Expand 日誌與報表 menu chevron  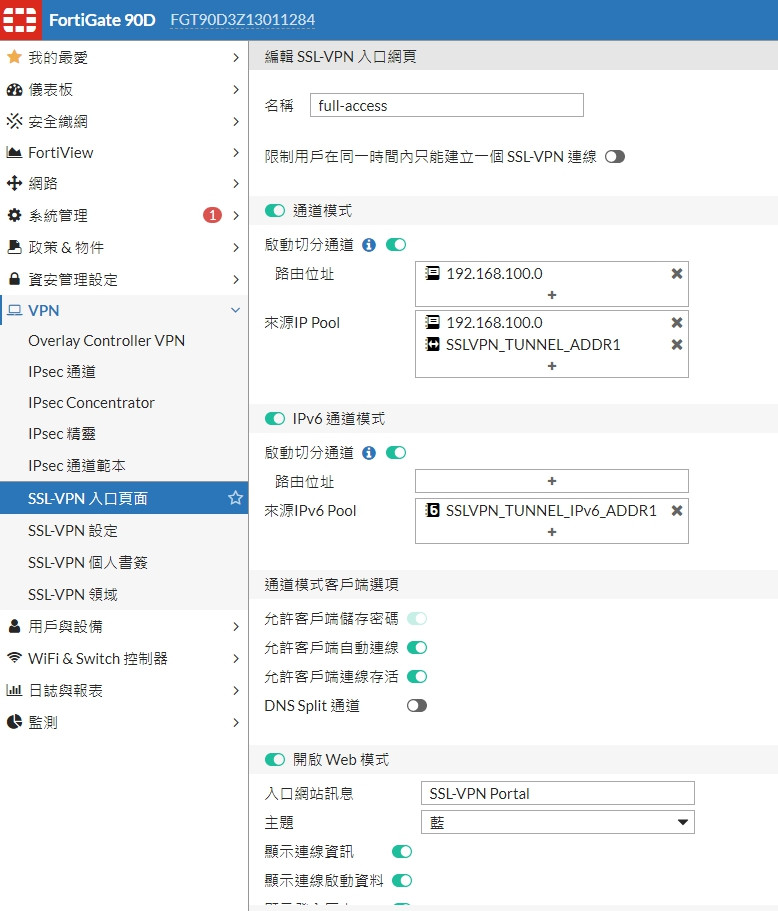point(235,690)
